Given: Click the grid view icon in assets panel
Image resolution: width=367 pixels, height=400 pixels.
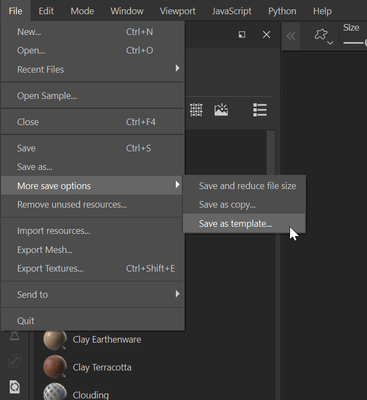Looking at the screenshot, I should (196, 110).
